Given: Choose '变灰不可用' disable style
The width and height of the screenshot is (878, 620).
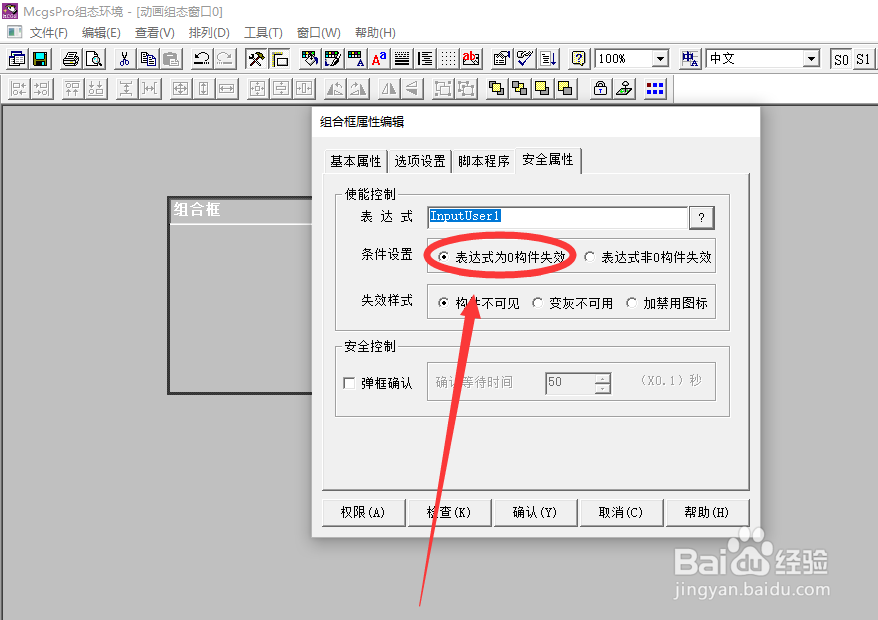Looking at the screenshot, I should click(x=573, y=303).
